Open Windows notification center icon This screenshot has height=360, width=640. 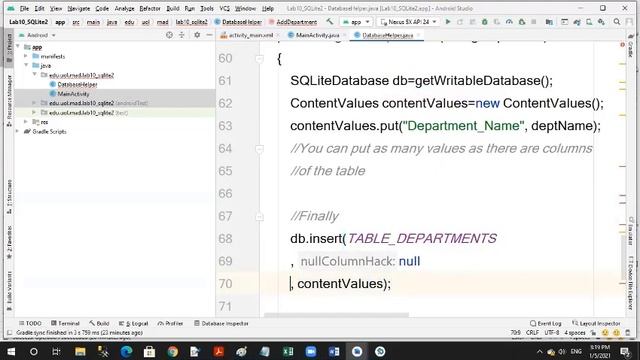coord(625,351)
